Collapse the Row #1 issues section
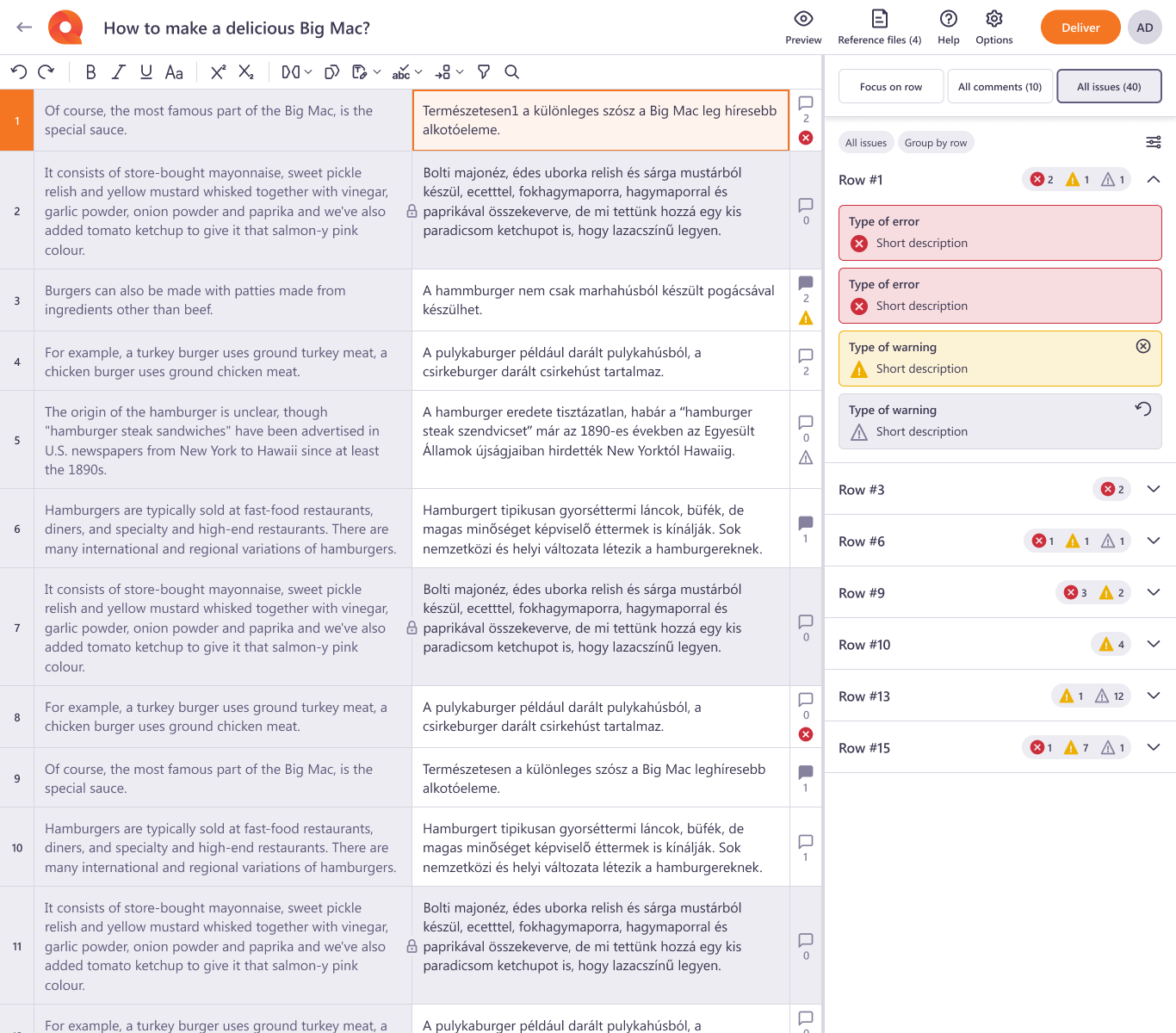Screen dimensions: 1176x1033 point(1154,179)
